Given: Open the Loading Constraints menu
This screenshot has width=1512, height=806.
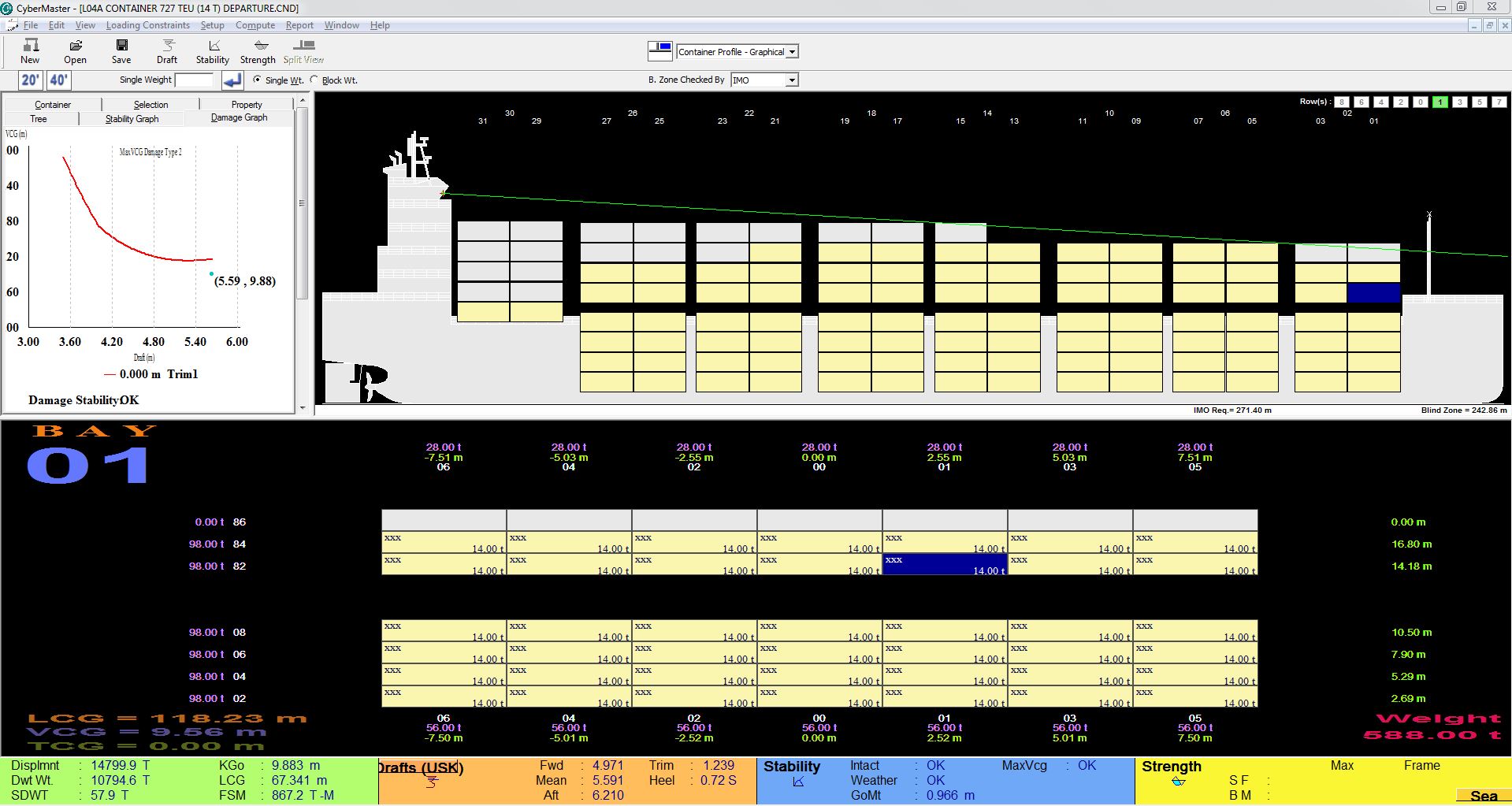Looking at the screenshot, I should coord(148,25).
